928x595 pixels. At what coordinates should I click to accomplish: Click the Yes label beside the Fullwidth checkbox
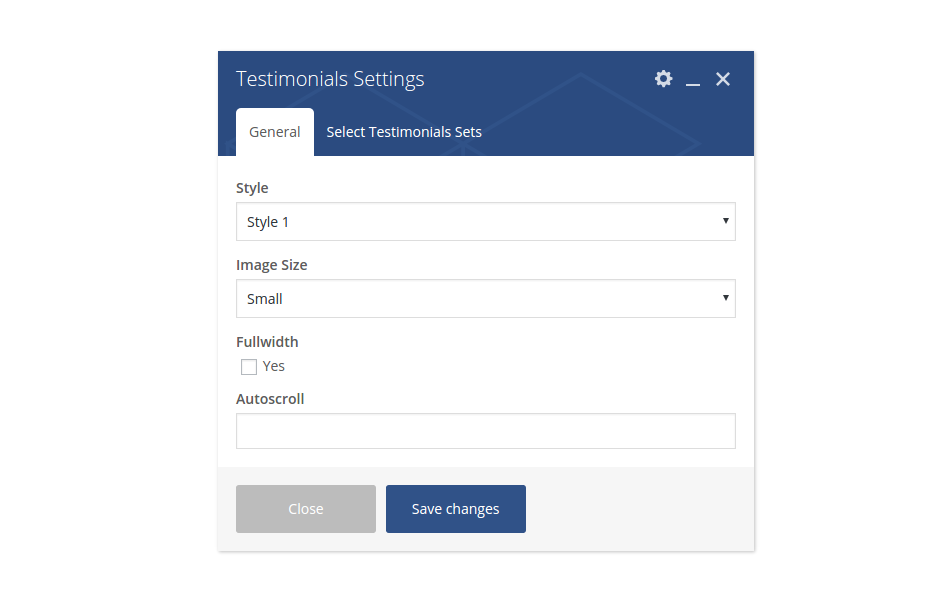click(x=274, y=367)
